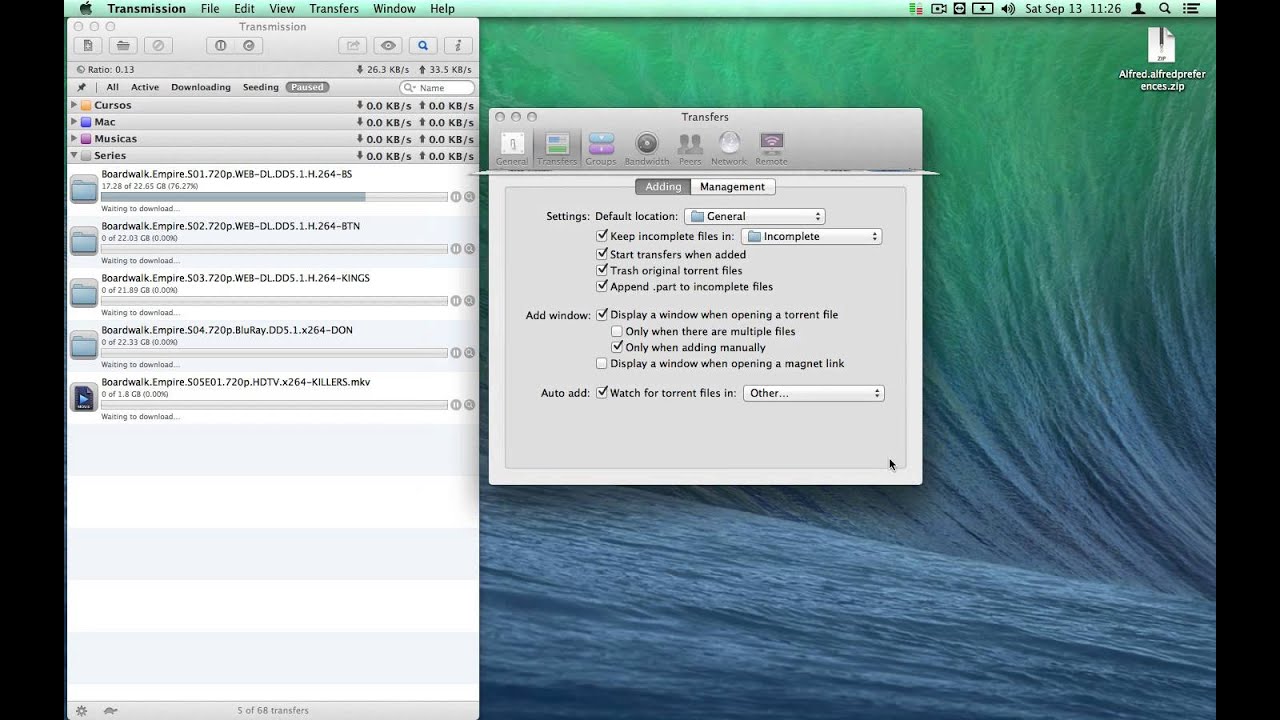1280x720 pixels.
Task: Filter transfers by All
Action: point(113,87)
